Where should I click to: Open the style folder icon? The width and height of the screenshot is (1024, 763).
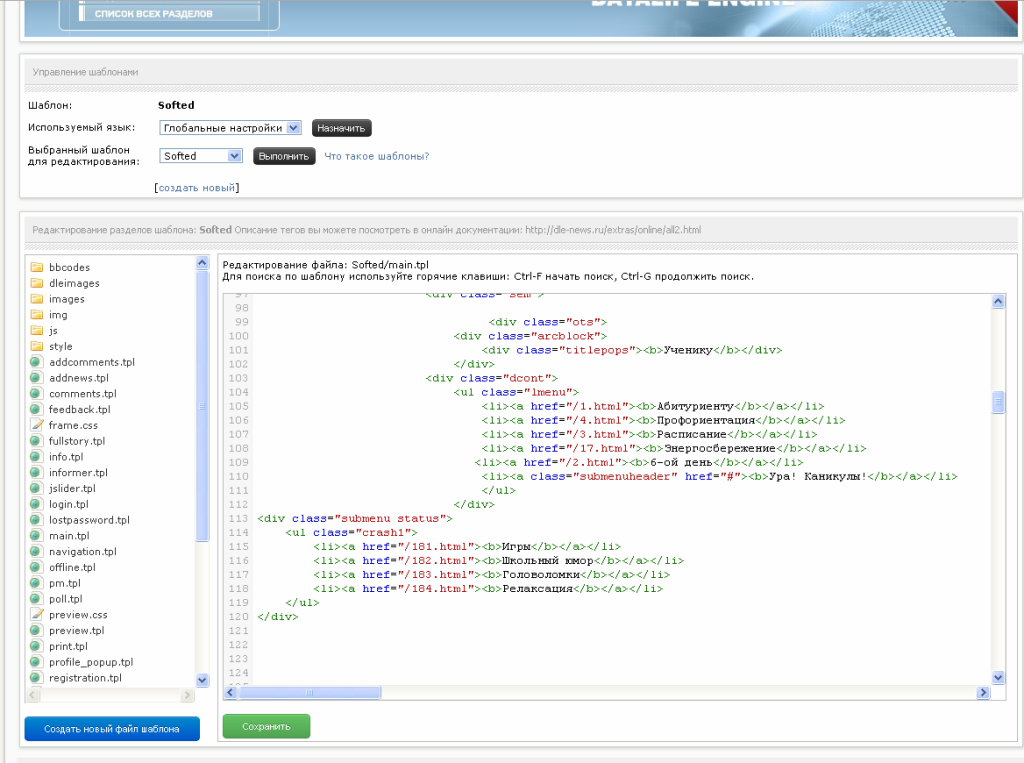coord(36,346)
